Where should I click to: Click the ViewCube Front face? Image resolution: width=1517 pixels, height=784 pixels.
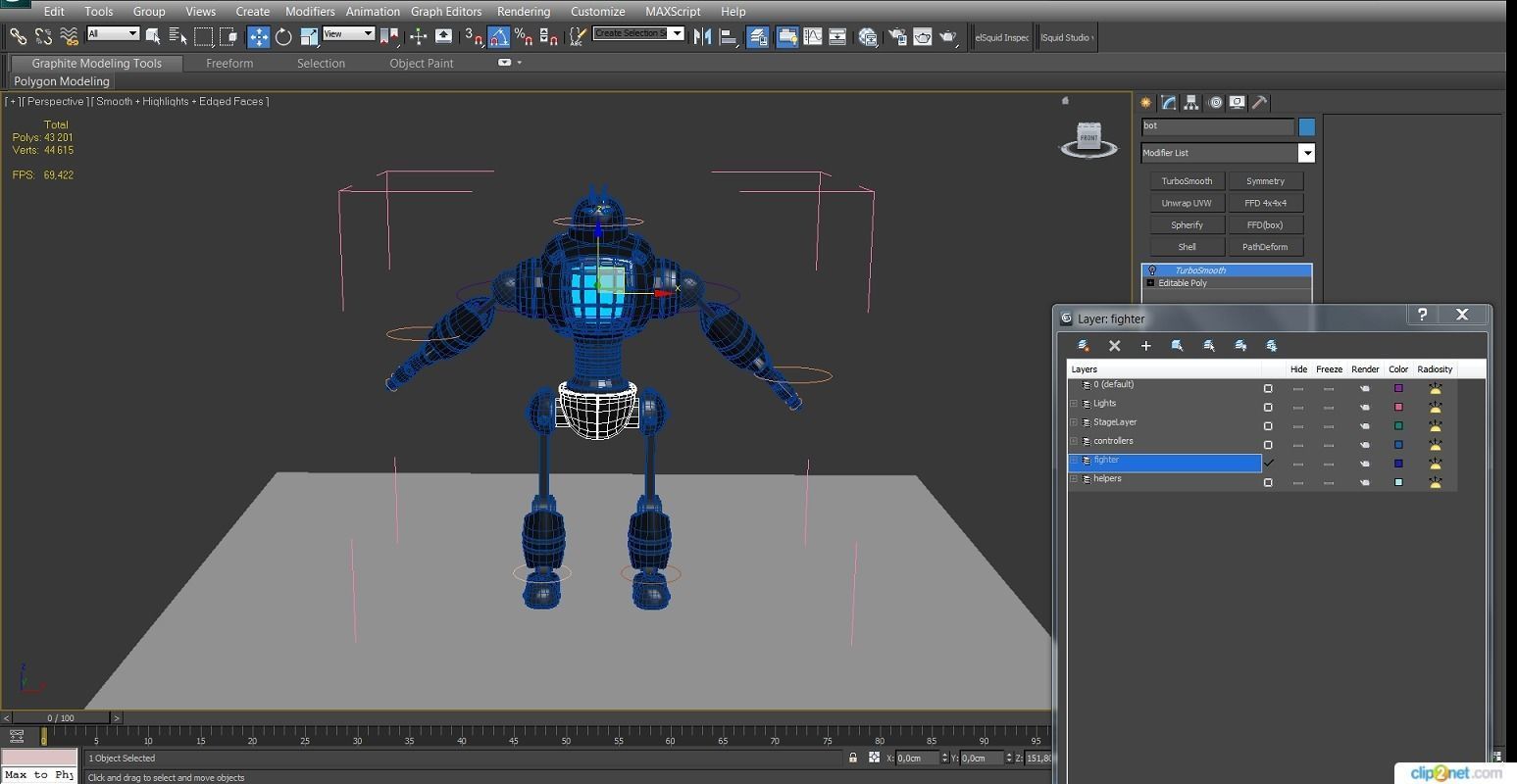(x=1088, y=137)
